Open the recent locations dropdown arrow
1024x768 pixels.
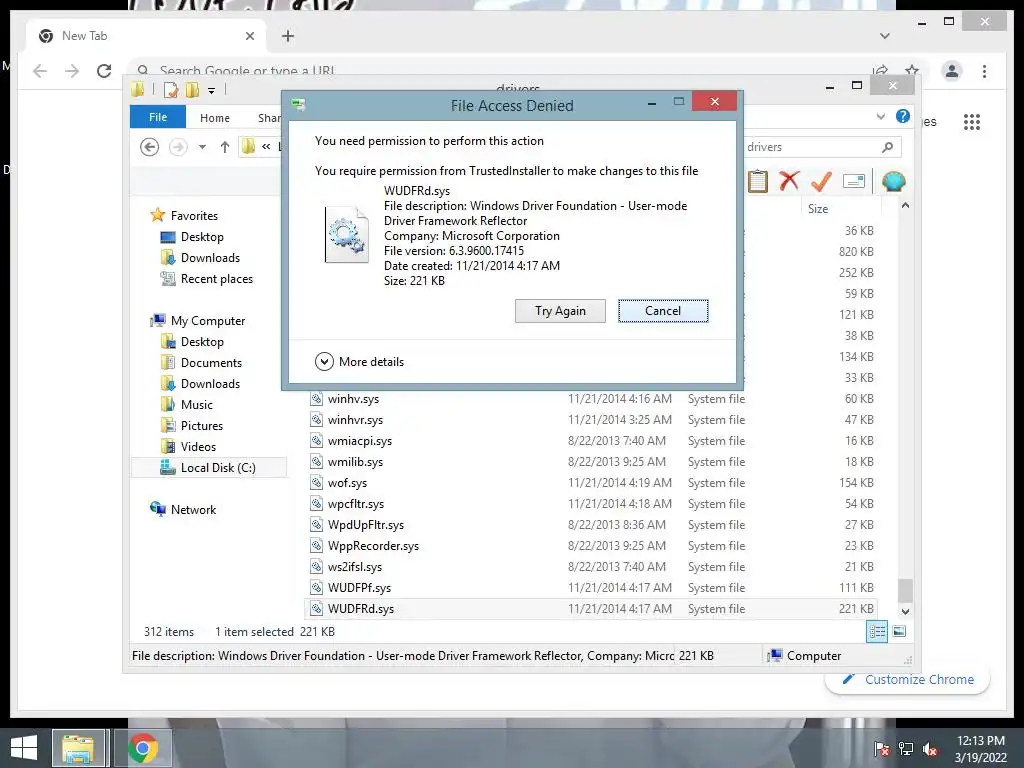(x=202, y=147)
